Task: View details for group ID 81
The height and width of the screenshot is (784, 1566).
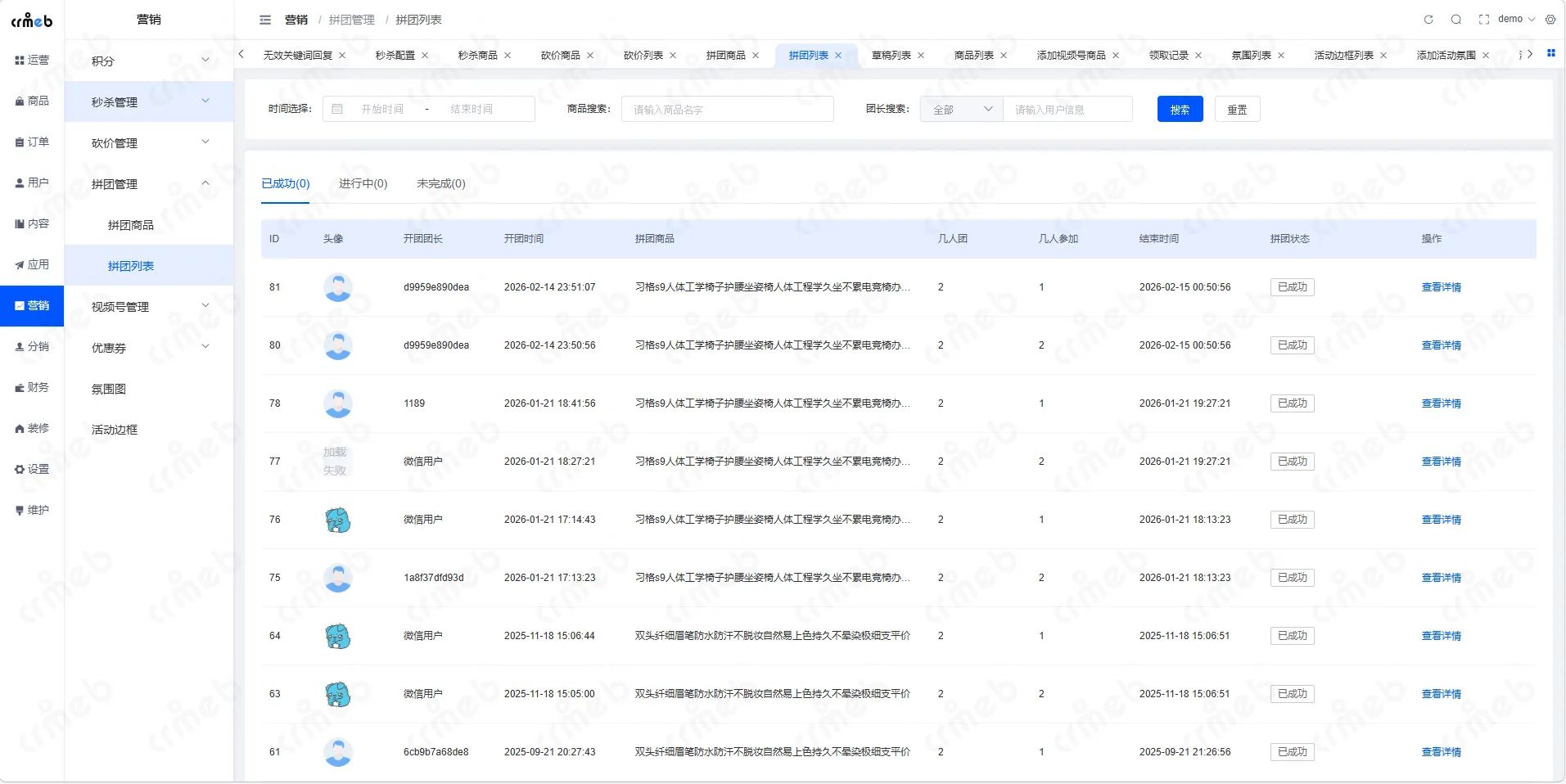Action: (x=1441, y=287)
